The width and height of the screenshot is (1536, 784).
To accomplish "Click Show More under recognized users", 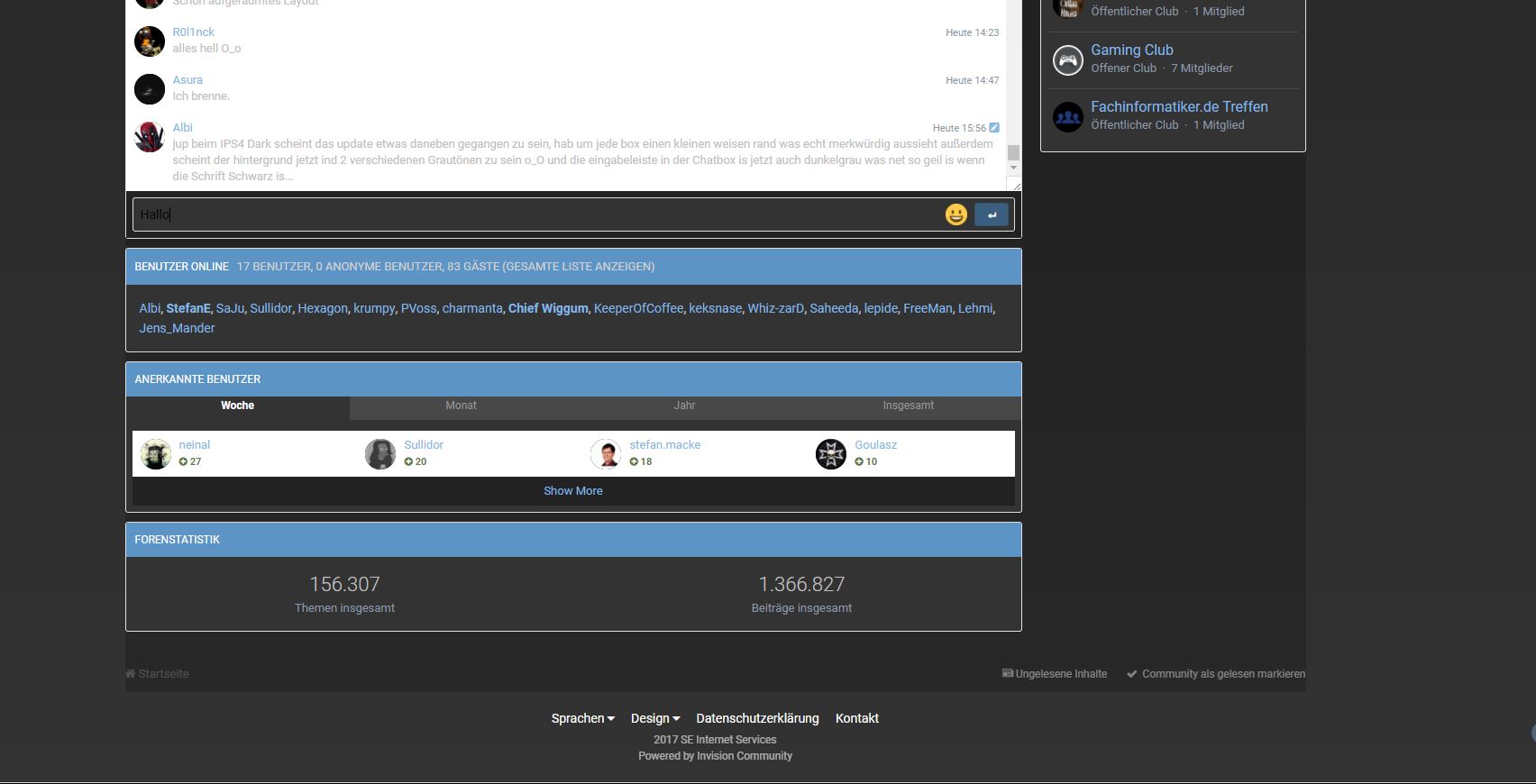I will click(573, 491).
